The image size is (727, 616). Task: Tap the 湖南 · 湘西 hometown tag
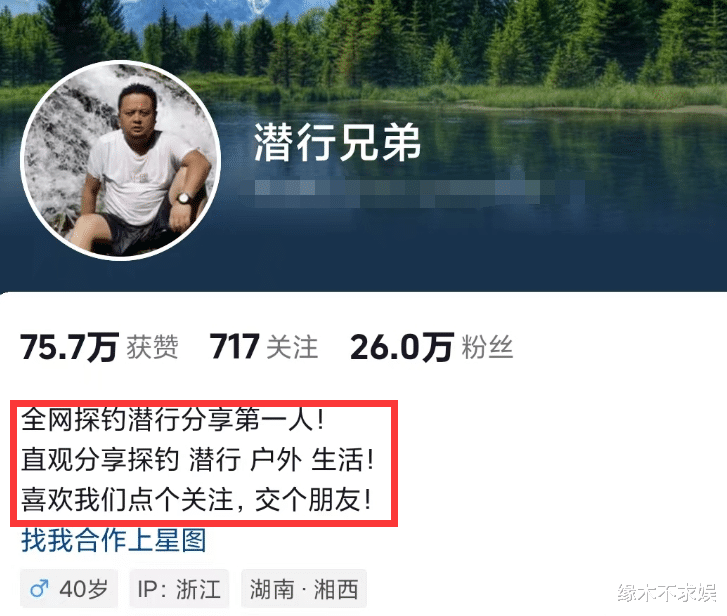(304, 589)
